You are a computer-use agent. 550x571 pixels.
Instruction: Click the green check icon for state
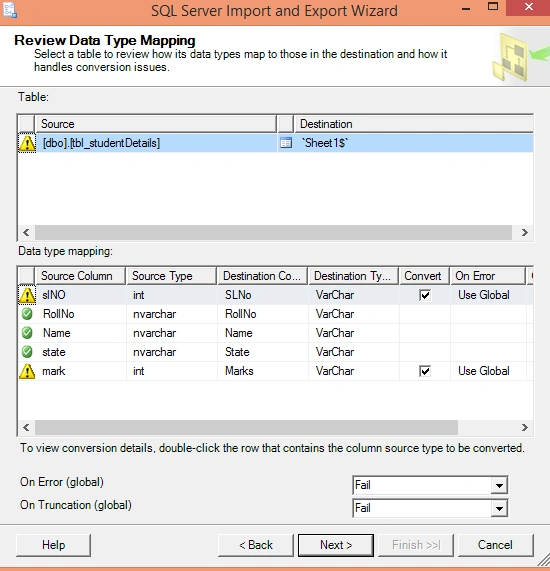point(27,352)
